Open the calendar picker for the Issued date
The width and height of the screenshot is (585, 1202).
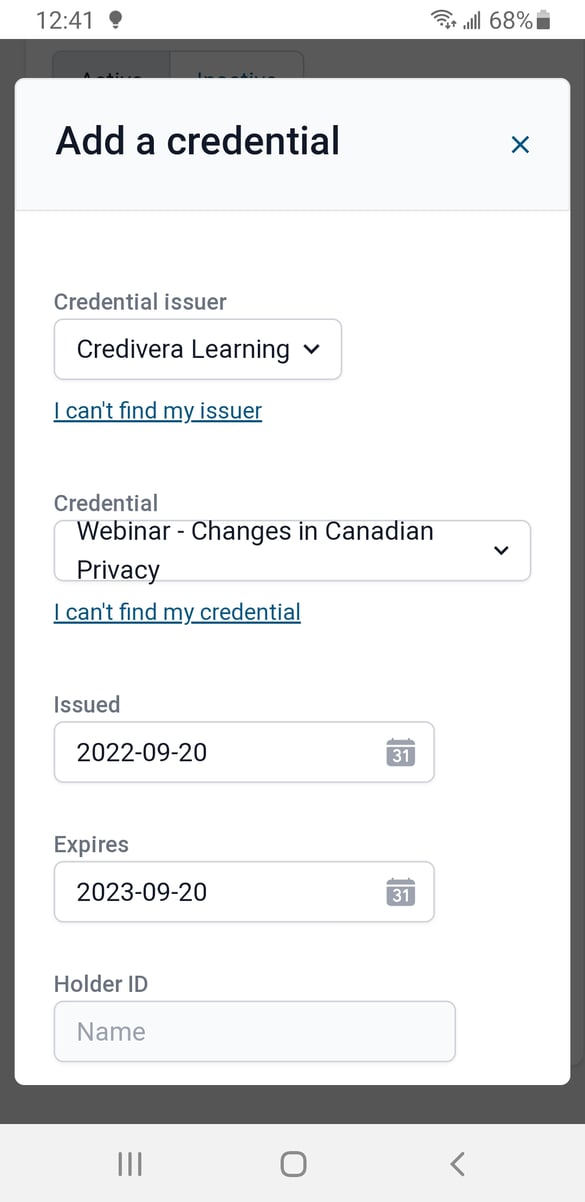pyautogui.click(x=400, y=753)
